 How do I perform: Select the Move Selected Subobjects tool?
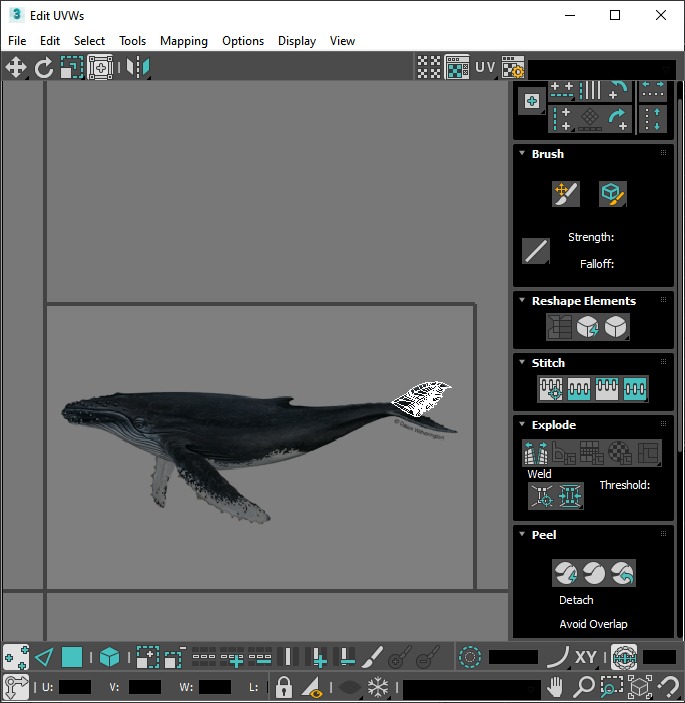pyautogui.click(x=16, y=68)
